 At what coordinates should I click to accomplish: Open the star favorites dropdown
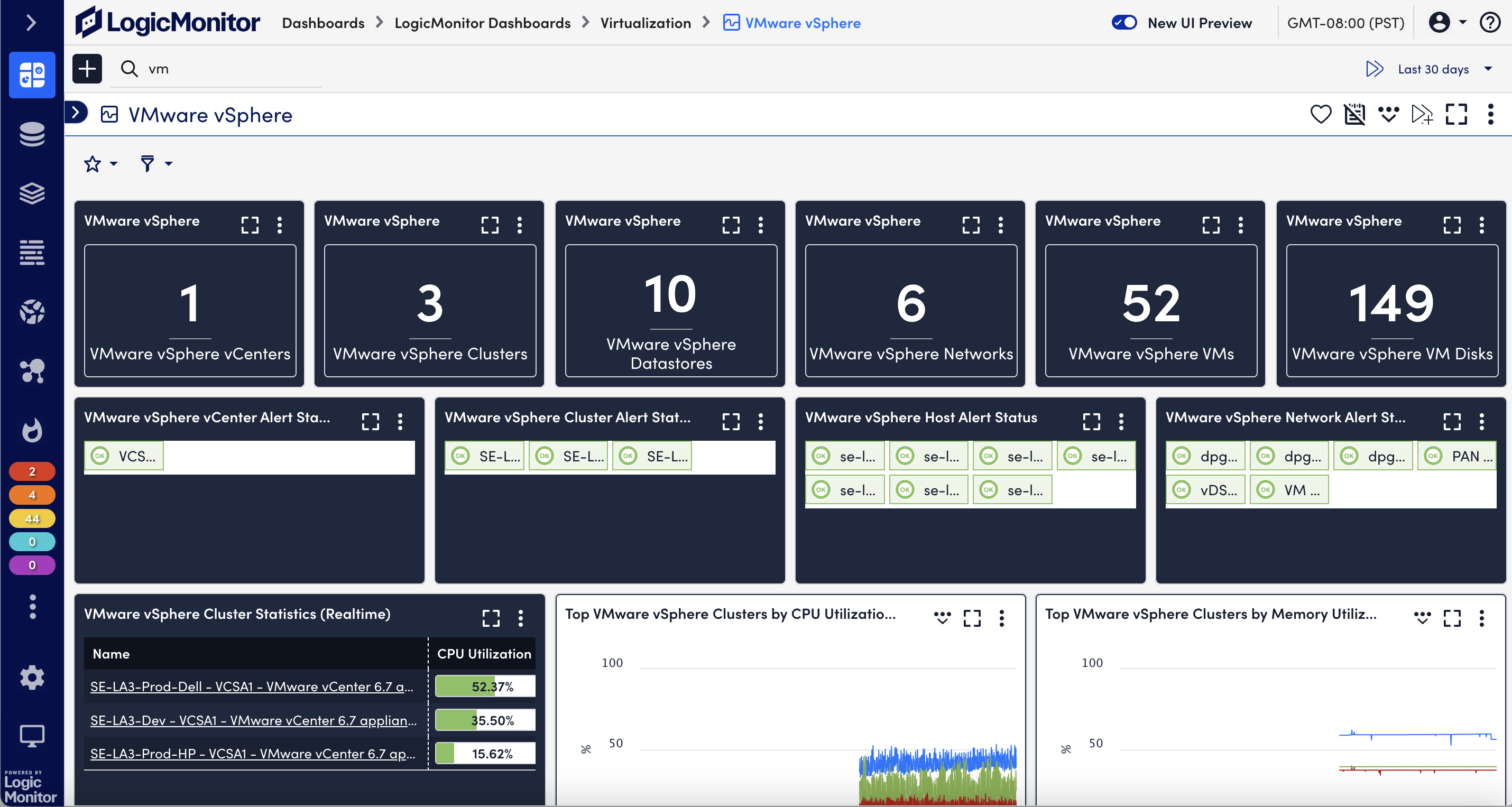99,164
